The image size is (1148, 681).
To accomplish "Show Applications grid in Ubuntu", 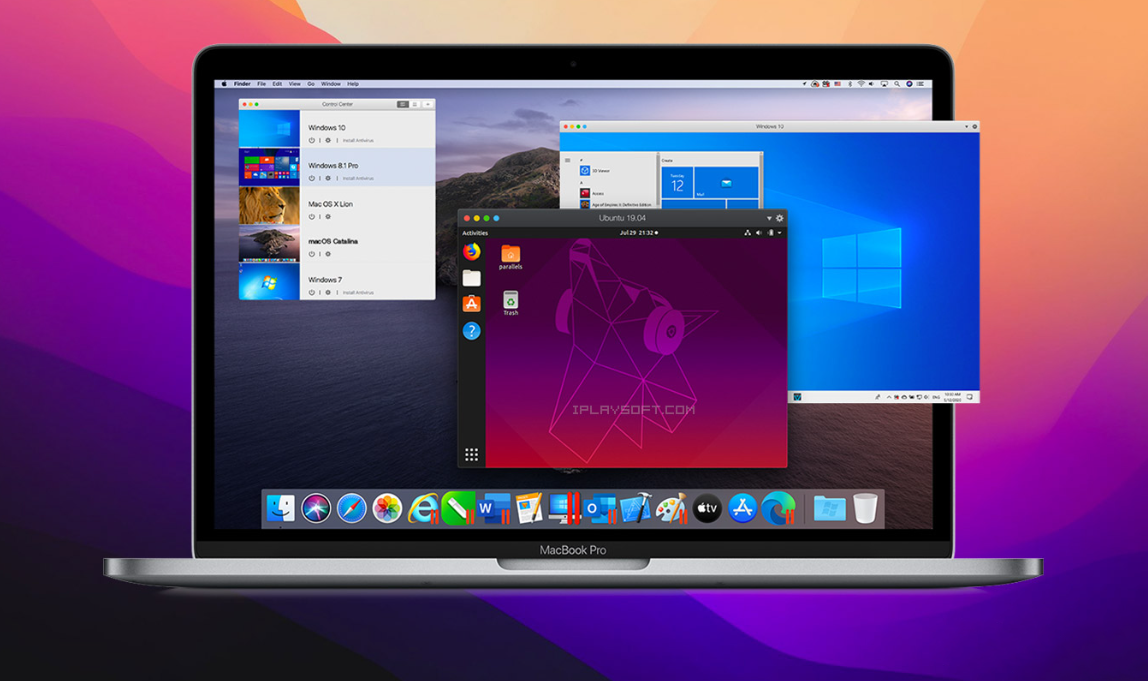I will click(x=472, y=455).
